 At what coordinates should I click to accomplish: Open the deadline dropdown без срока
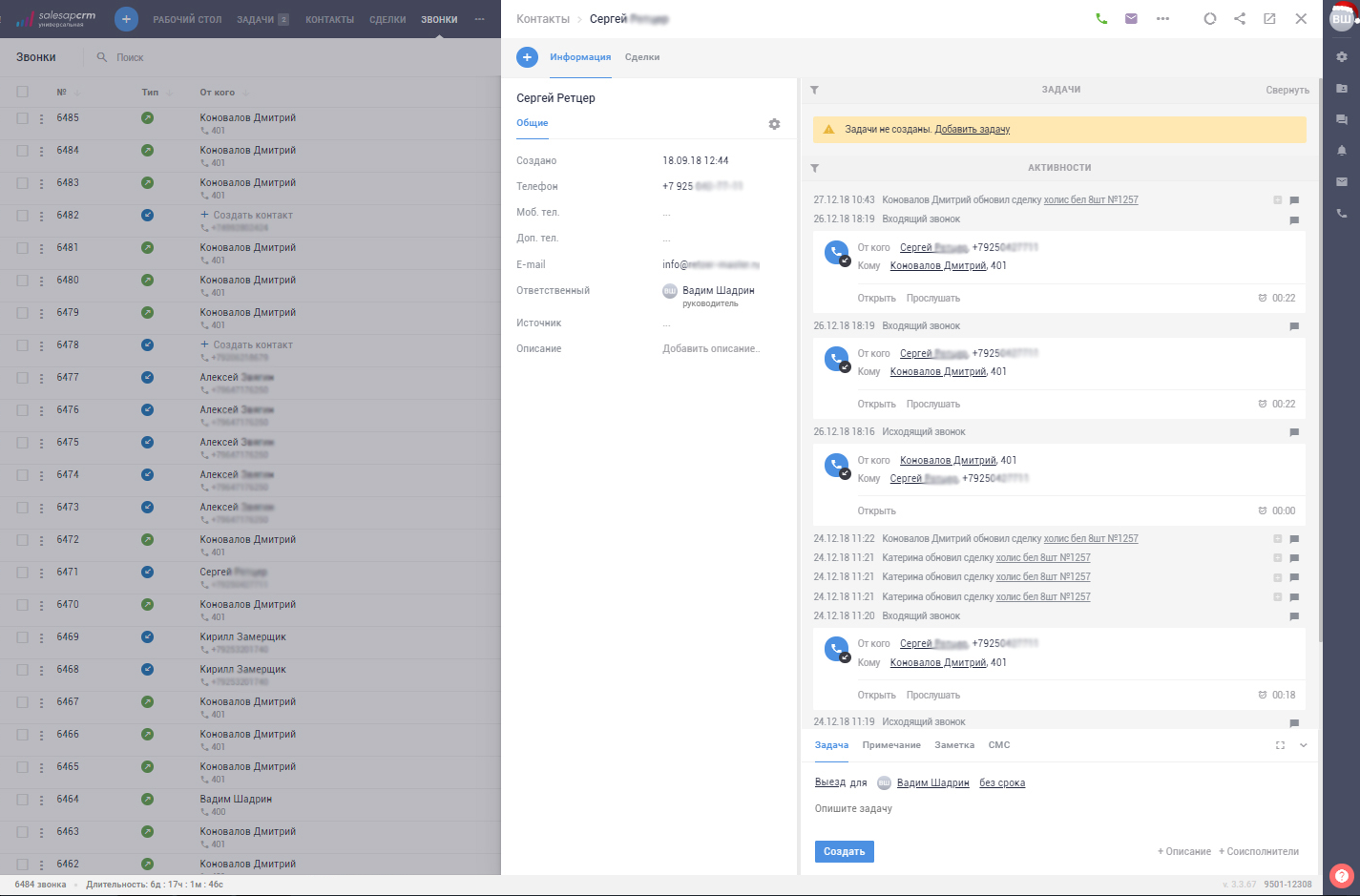click(1001, 782)
